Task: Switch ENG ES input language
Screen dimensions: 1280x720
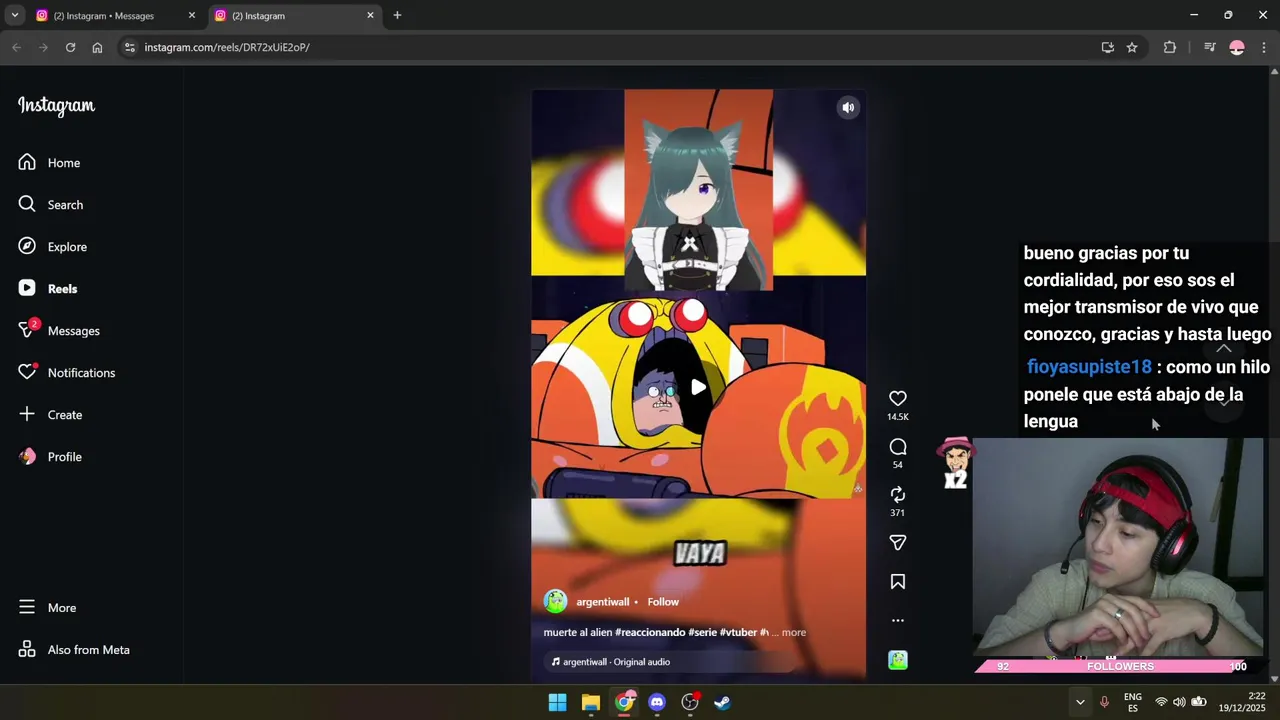Action: pyautogui.click(x=1133, y=702)
